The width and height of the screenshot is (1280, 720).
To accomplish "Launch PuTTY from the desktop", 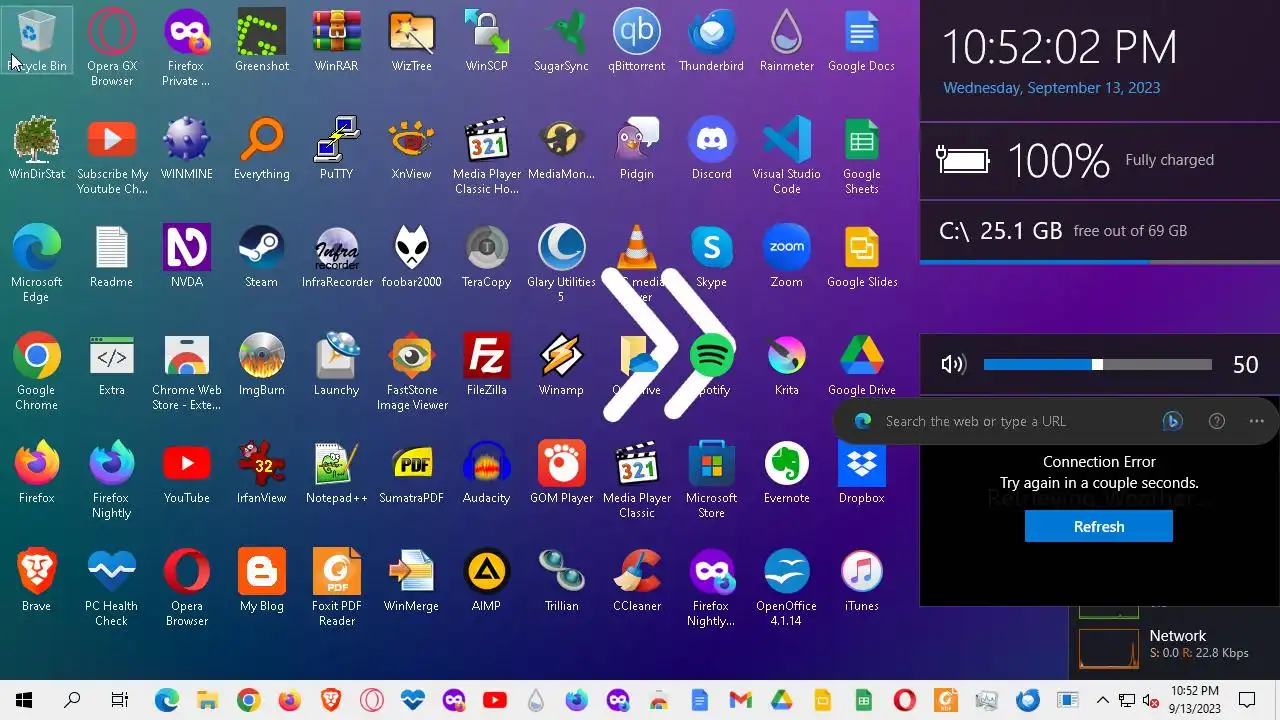I will click(x=337, y=149).
